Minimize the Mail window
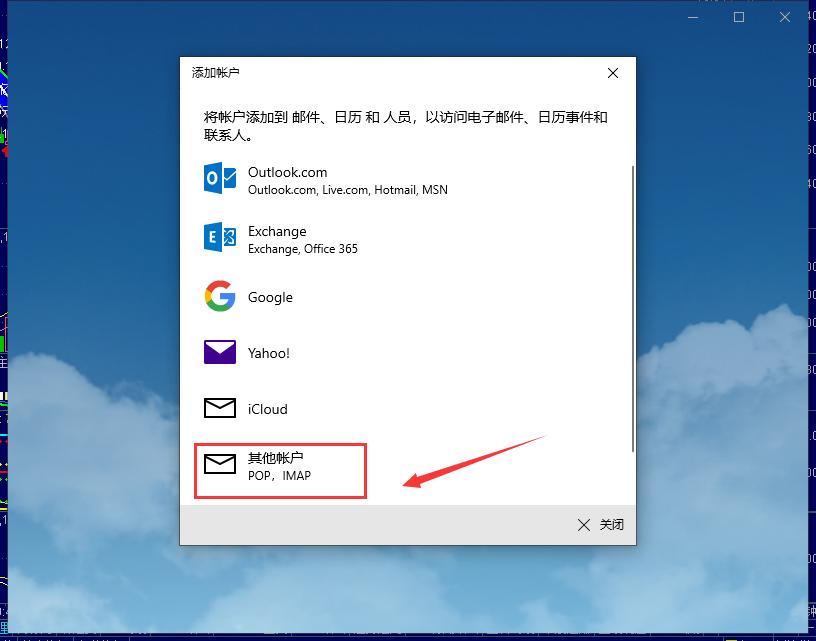 pos(693,17)
